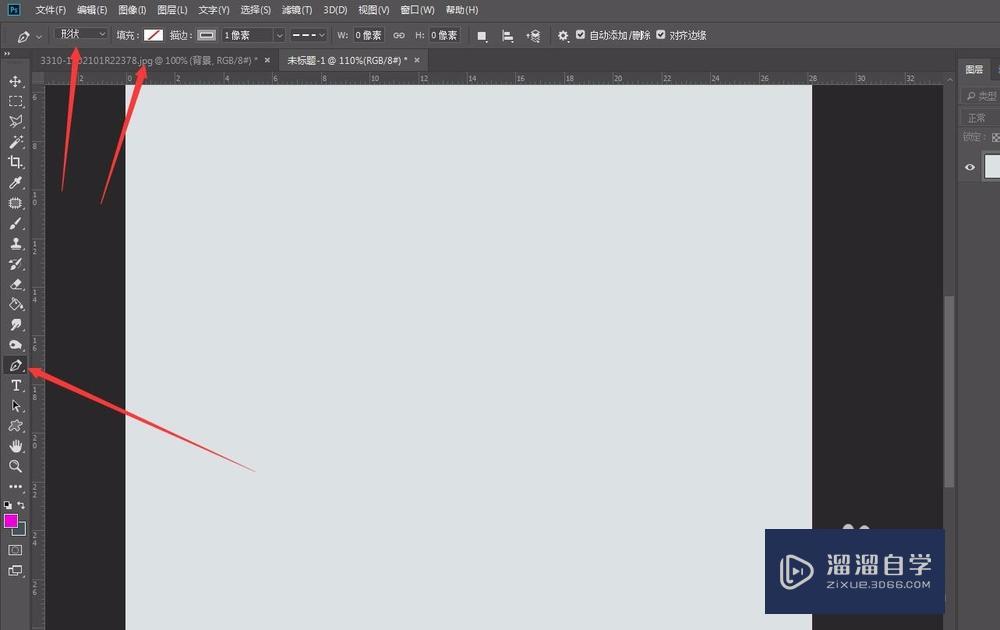The image size is (1000, 630).
Task: Select the Brush tool
Action: point(15,224)
